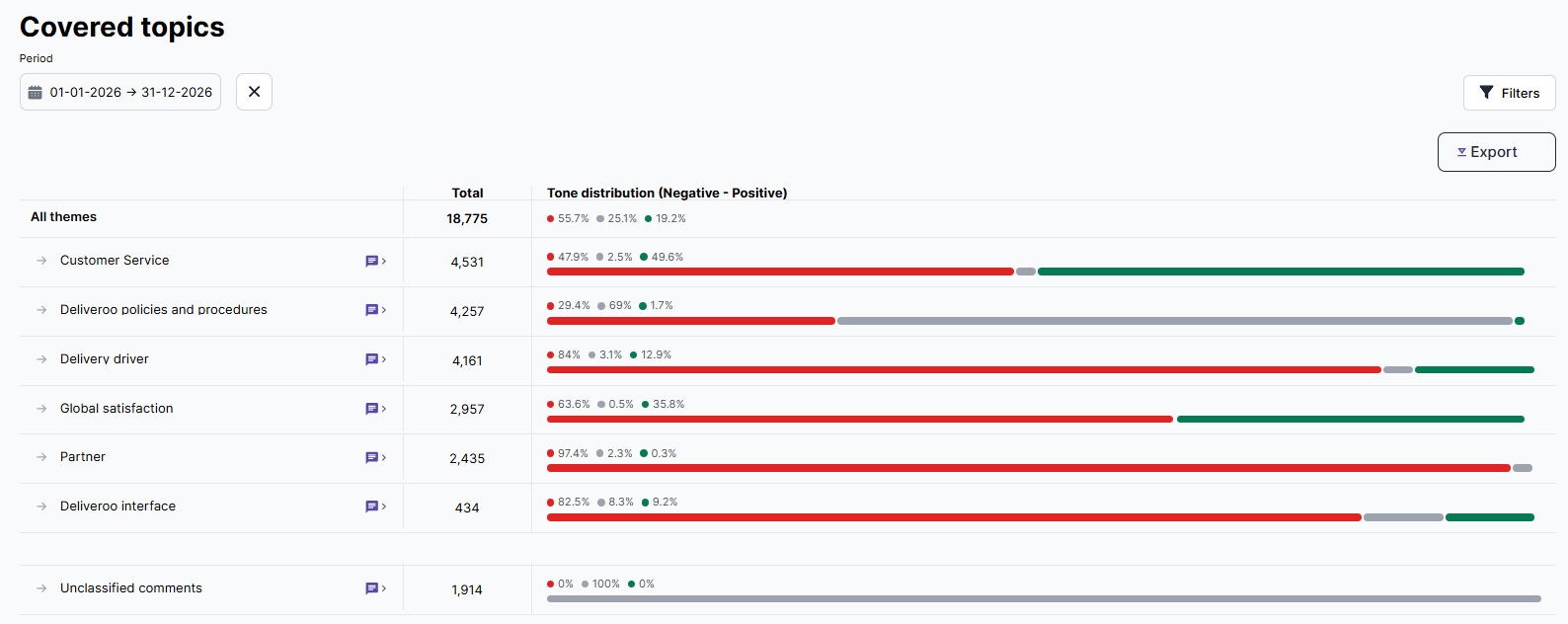Open comments icon for Delivery driver
Viewport: 1568px width, 624px height.
(374, 359)
